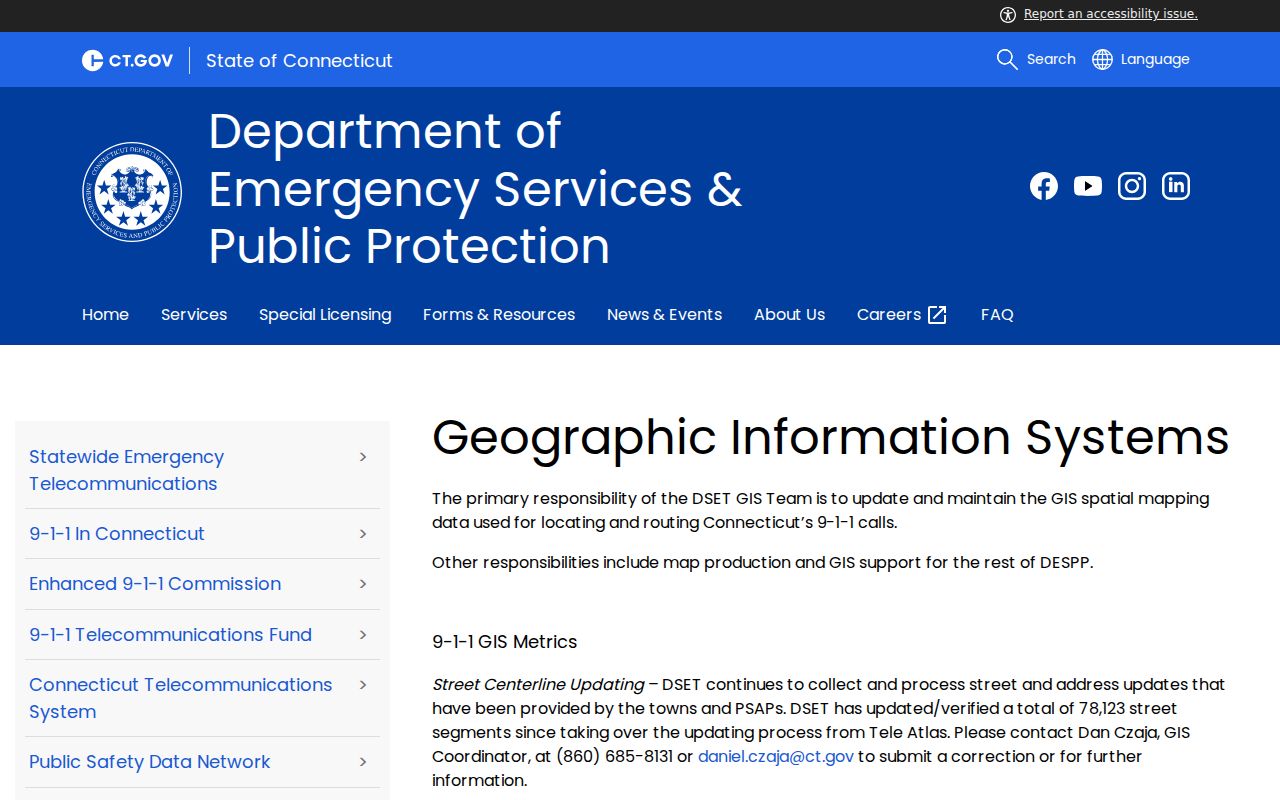1280x800 pixels.
Task: Expand the 9-1-1 In Connecticut chevron
Action: pyautogui.click(x=363, y=534)
